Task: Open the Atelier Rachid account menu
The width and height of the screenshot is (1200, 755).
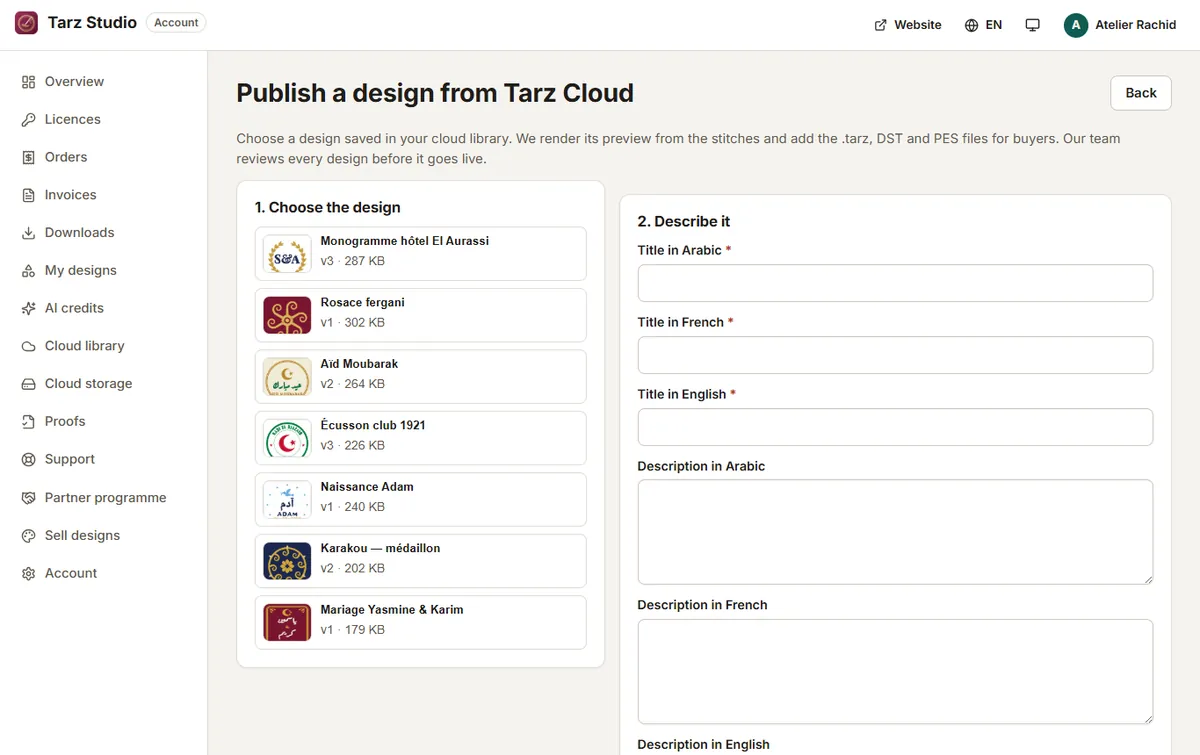Action: click(1120, 25)
